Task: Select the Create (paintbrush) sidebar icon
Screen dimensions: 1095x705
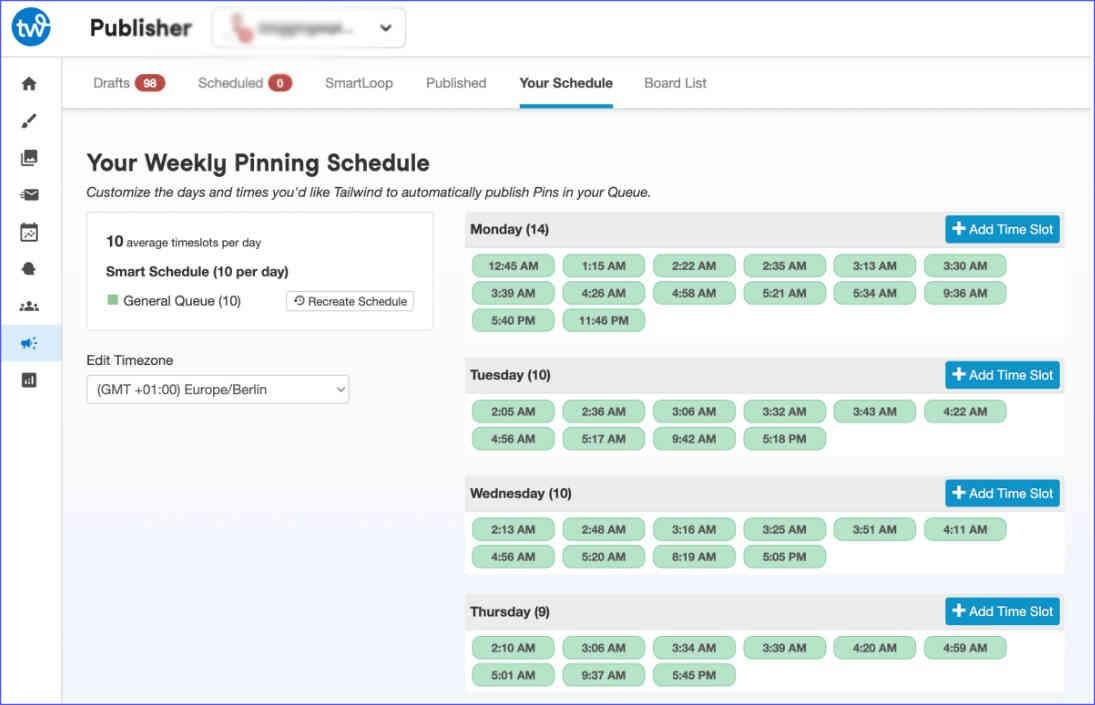Action: coord(29,122)
